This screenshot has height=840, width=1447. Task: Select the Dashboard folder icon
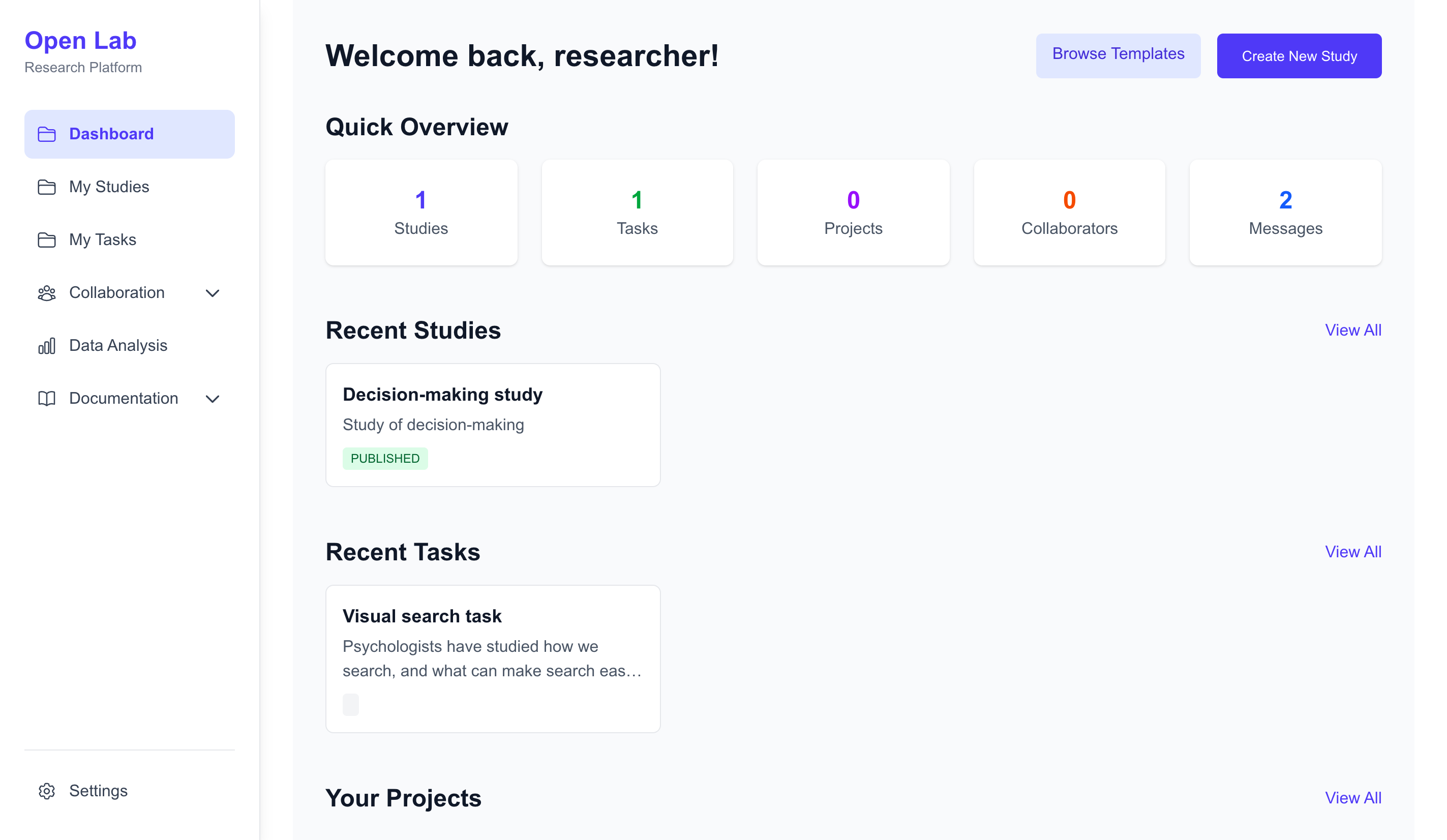pos(46,134)
